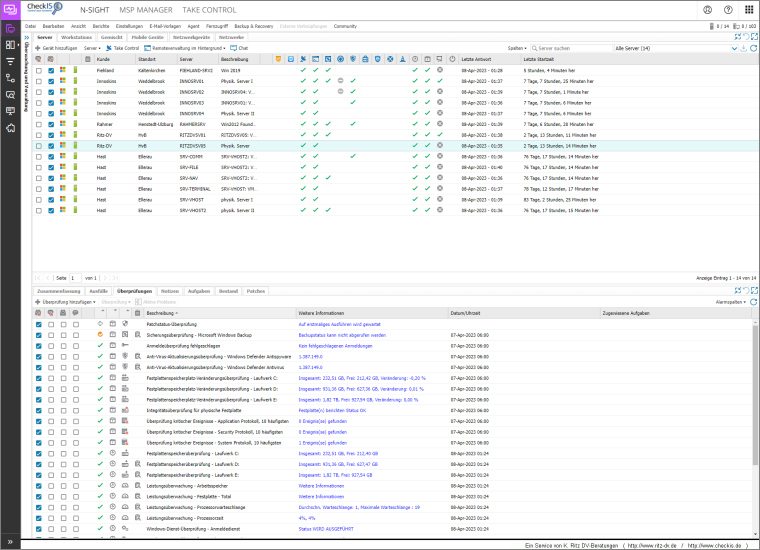Open the user account icon in header

pyautogui.click(x=708, y=10)
